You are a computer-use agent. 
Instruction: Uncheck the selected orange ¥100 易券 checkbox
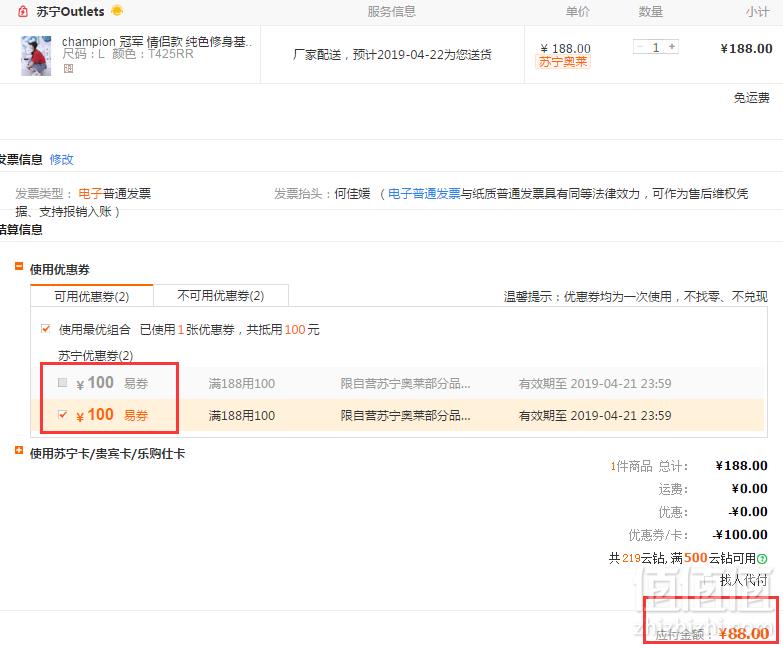tap(62, 414)
